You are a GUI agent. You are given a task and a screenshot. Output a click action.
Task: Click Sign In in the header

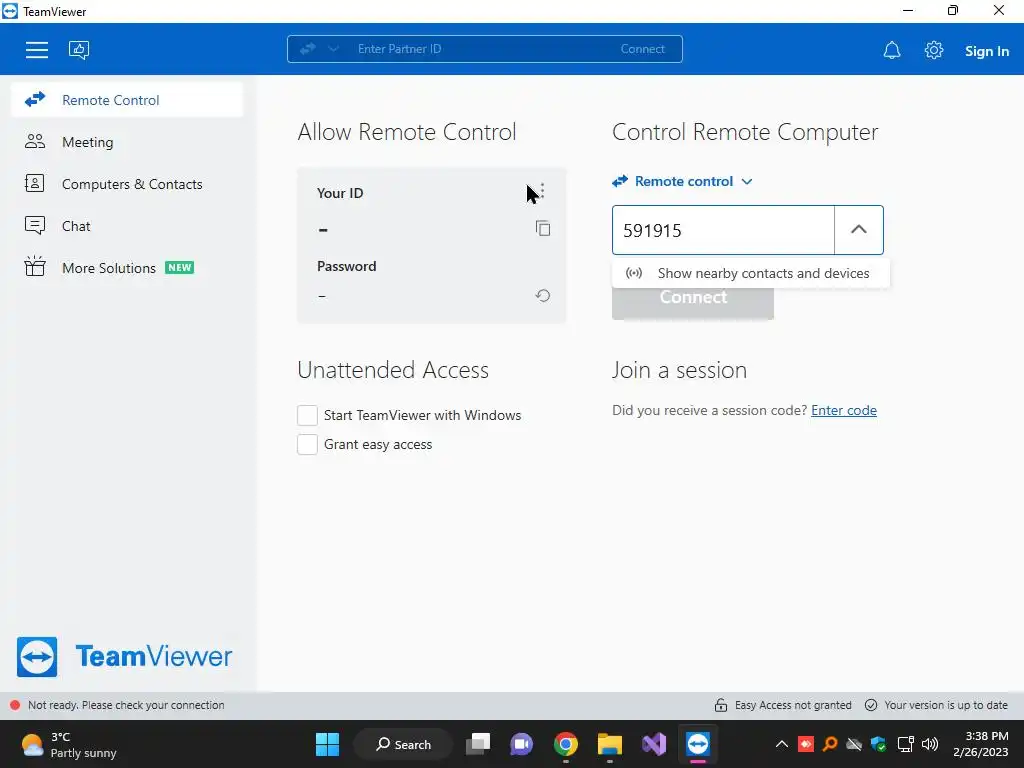(987, 51)
